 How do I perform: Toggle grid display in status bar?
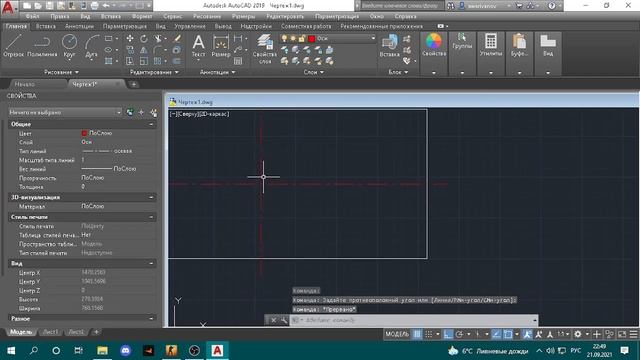[417, 334]
